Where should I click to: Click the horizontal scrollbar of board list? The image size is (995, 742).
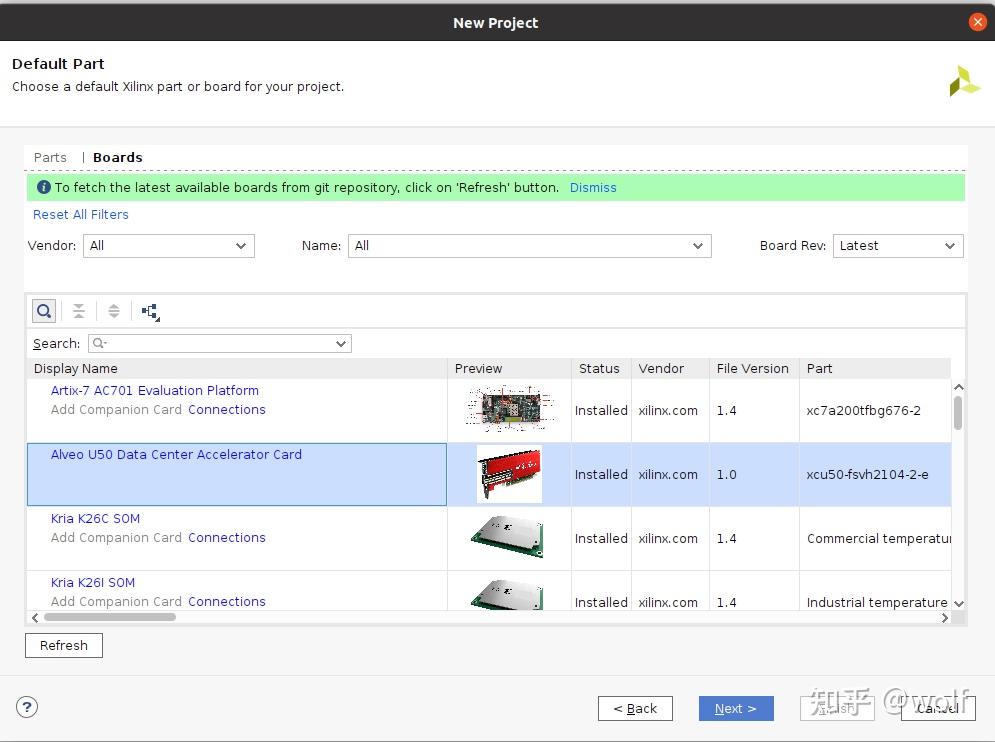pyautogui.click(x=110, y=617)
